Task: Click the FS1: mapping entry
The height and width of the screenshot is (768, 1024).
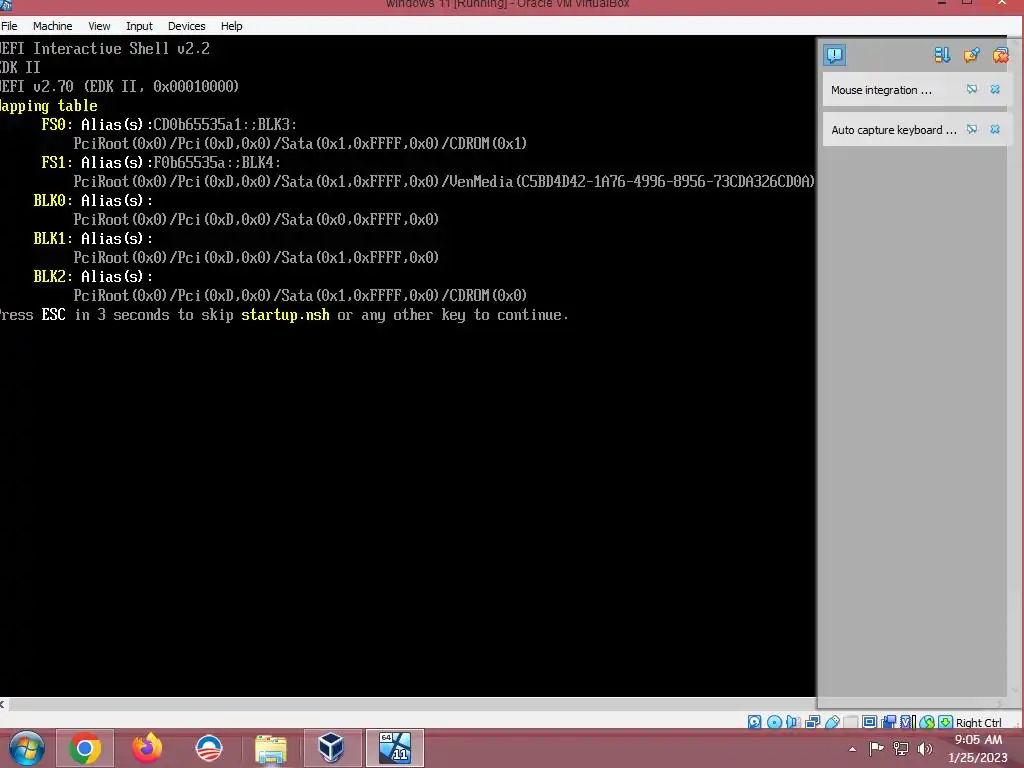Action: tap(57, 162)
